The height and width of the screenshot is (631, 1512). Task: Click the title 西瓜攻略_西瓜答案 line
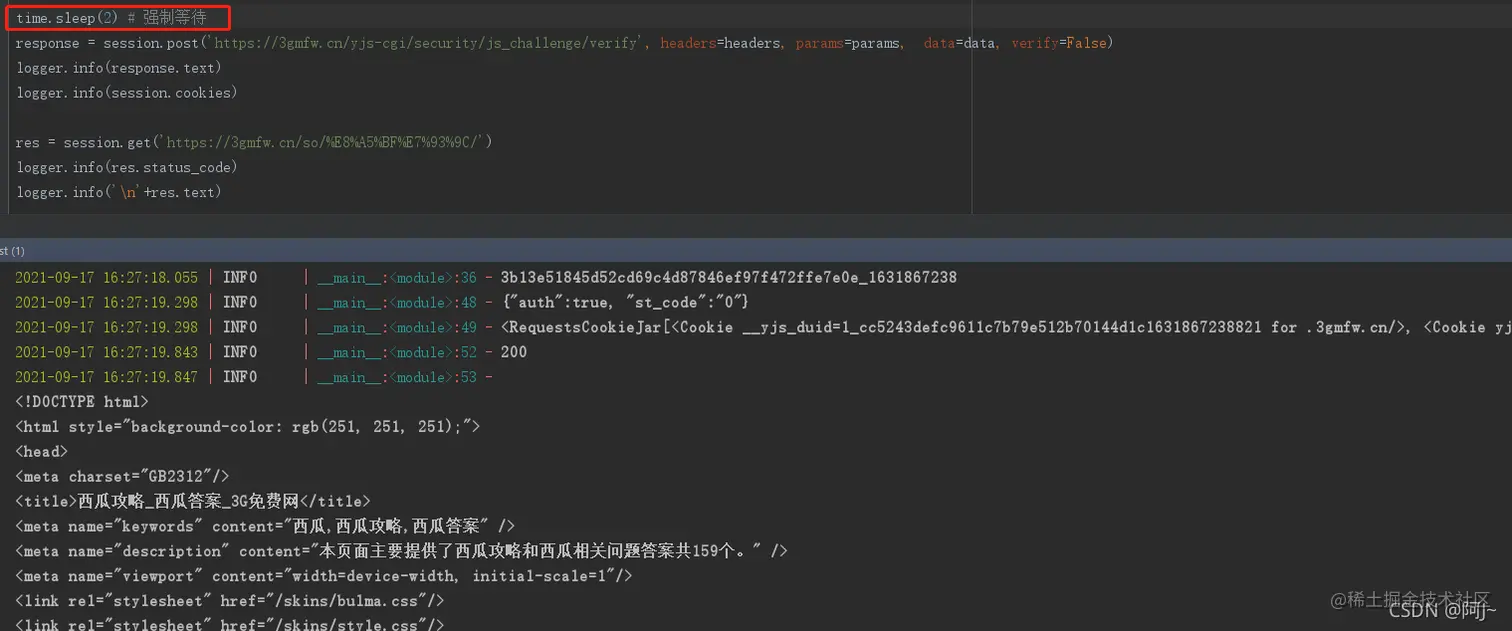tap(193, 501)
